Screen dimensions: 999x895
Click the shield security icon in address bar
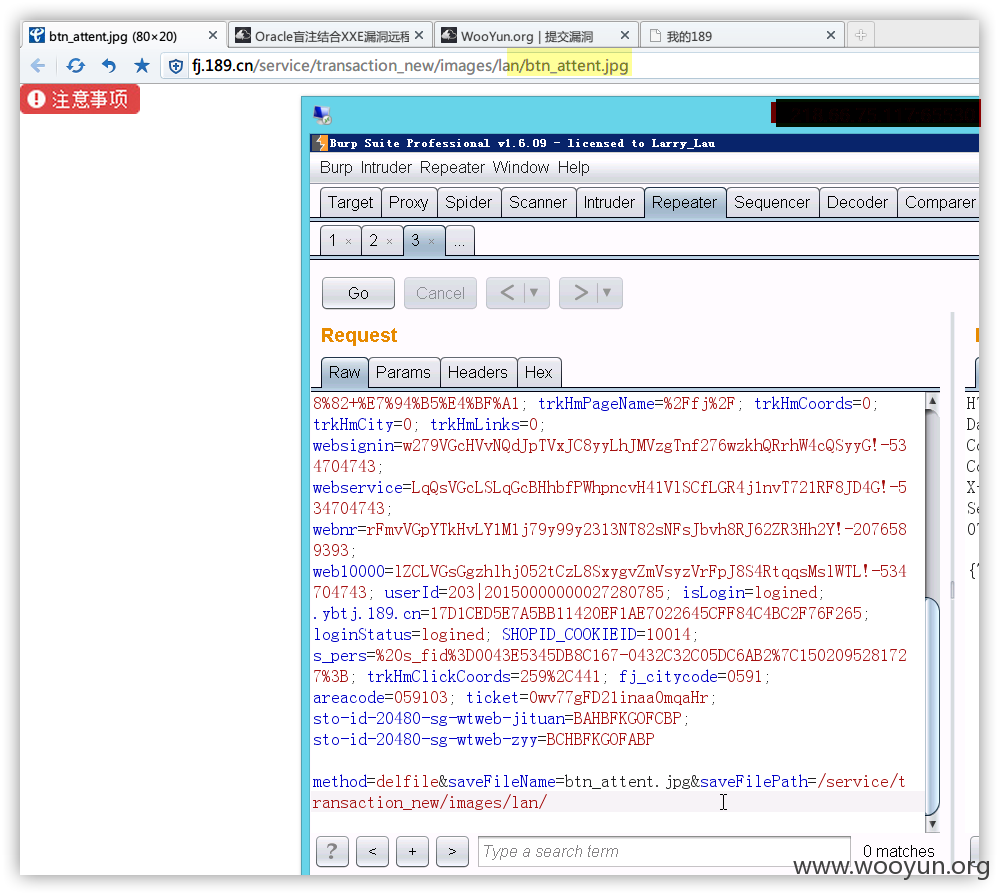click(x=176, y=66)
